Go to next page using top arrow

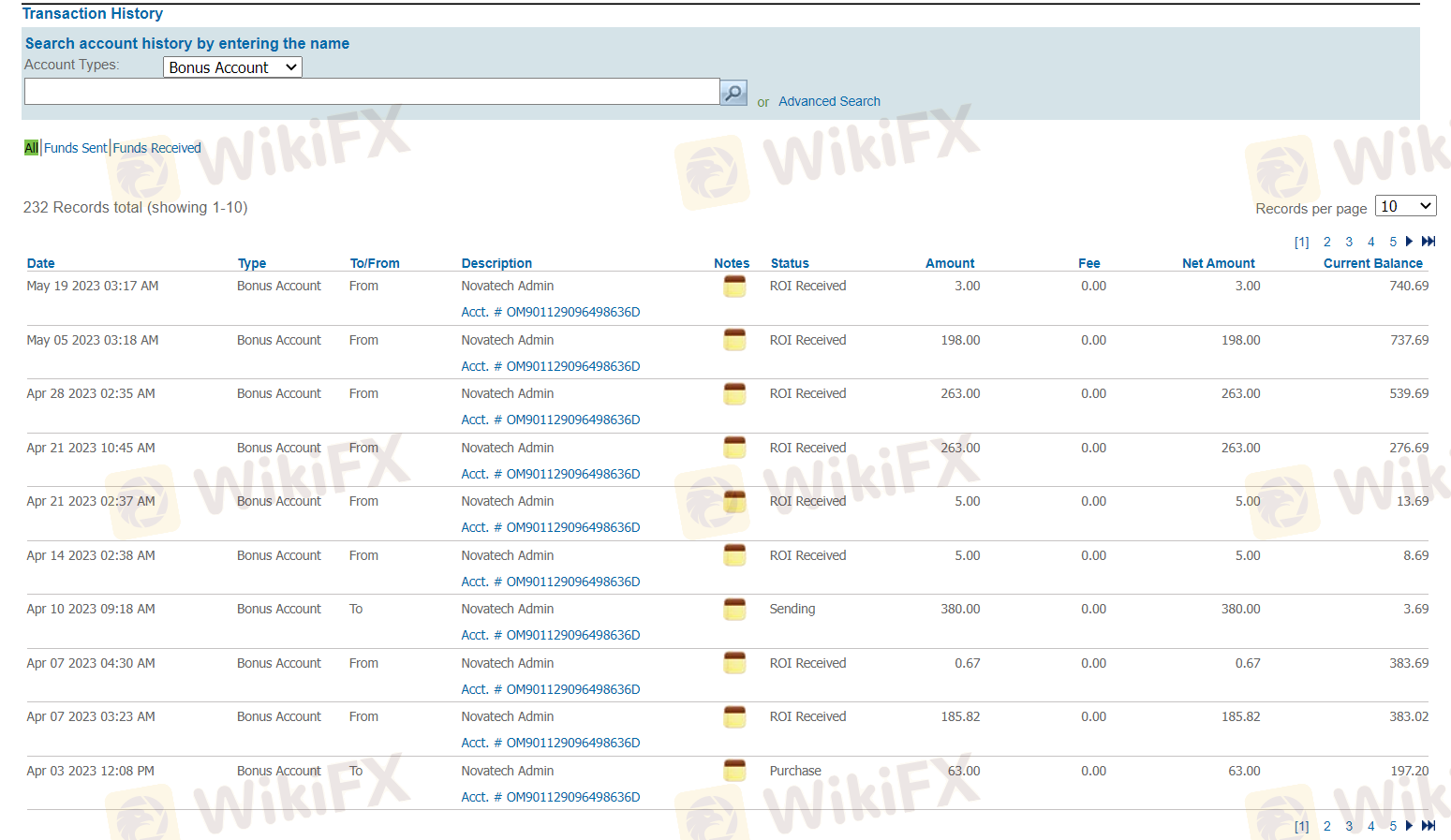[x=1409, y=242]
